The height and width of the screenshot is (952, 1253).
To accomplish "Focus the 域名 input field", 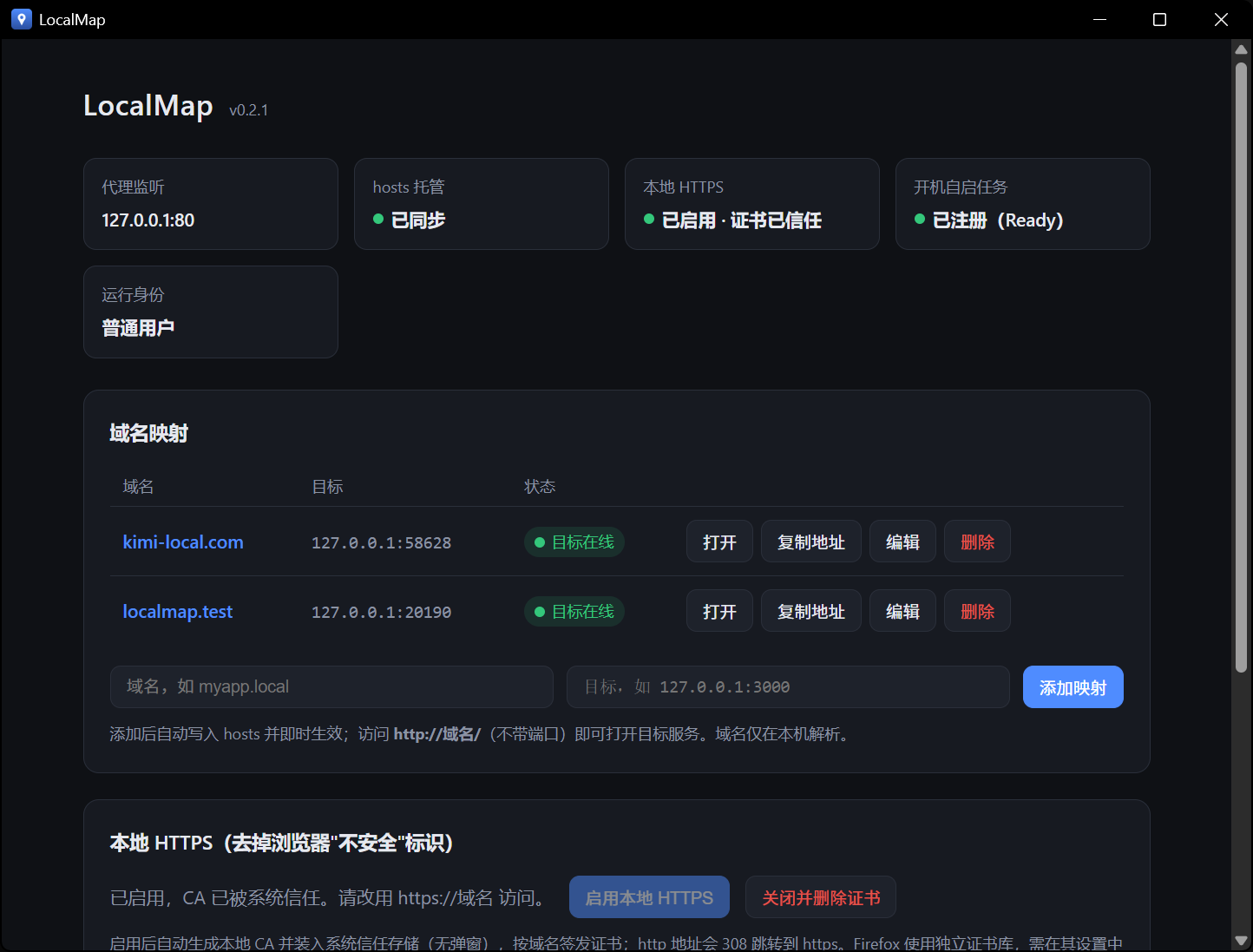I will 331,686.
